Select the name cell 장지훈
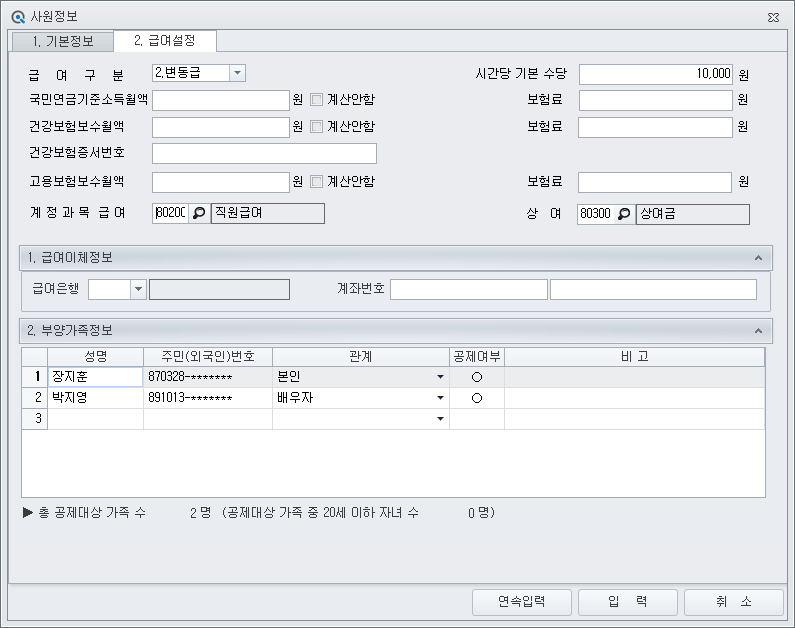Image resolution: width=795 pixels, height=628 pixels. (x=95, y=377)
